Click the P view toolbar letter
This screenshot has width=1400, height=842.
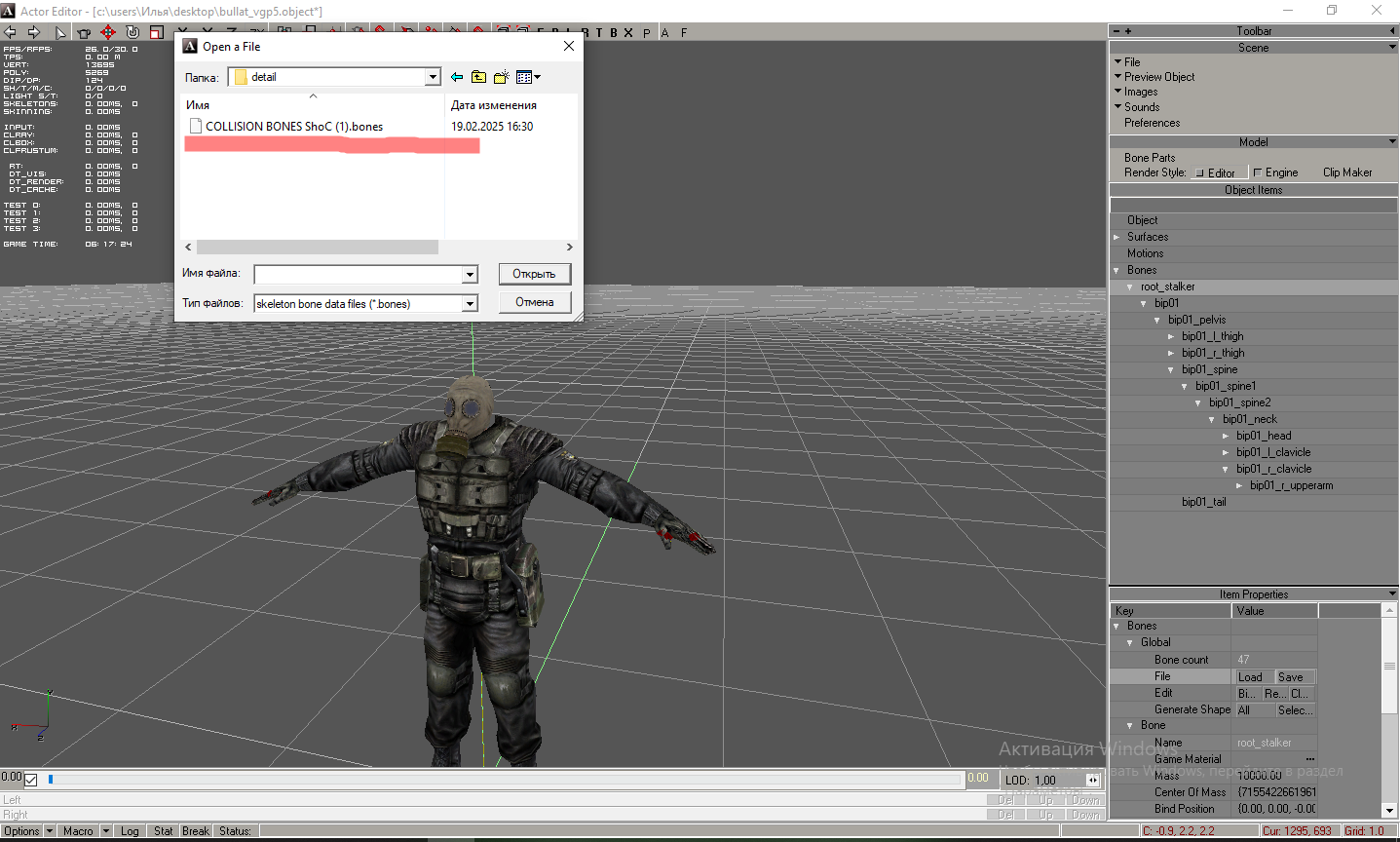point(647,32)
